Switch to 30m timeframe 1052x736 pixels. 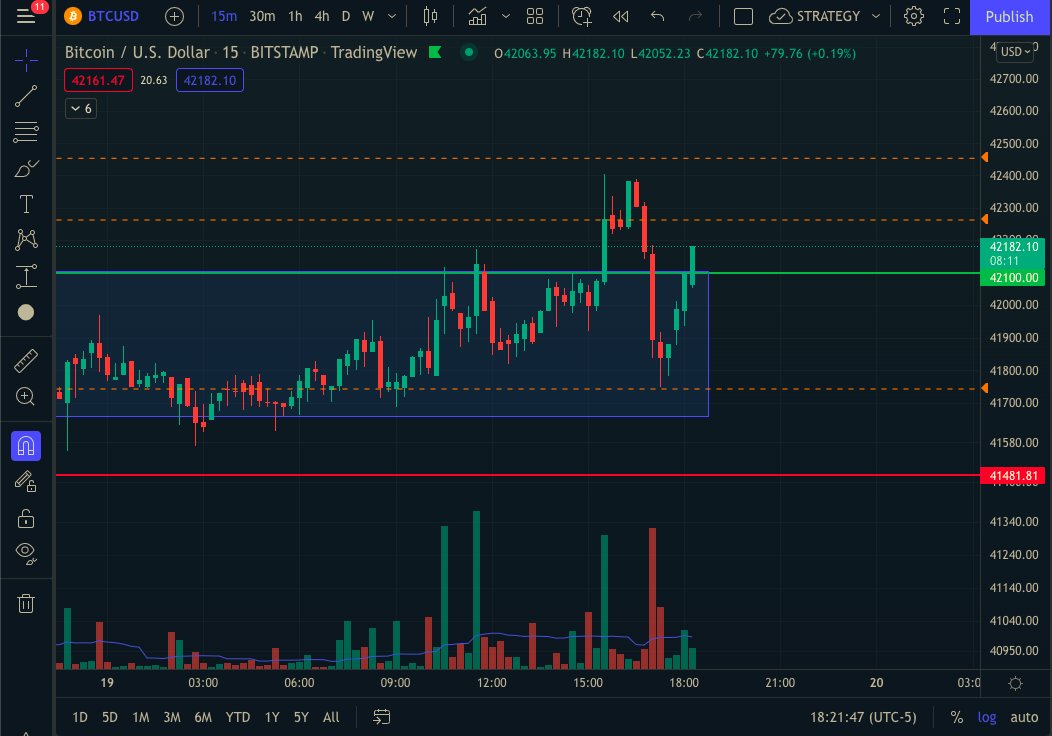click(x=262, y=16)
